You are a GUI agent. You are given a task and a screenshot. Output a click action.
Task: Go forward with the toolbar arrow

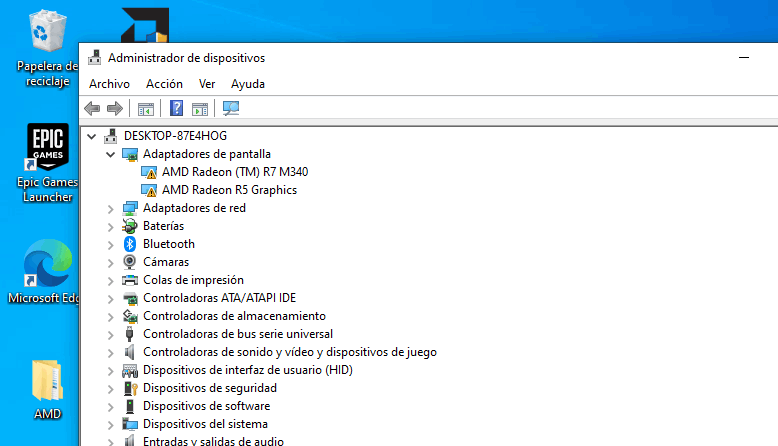pos(115,108)
